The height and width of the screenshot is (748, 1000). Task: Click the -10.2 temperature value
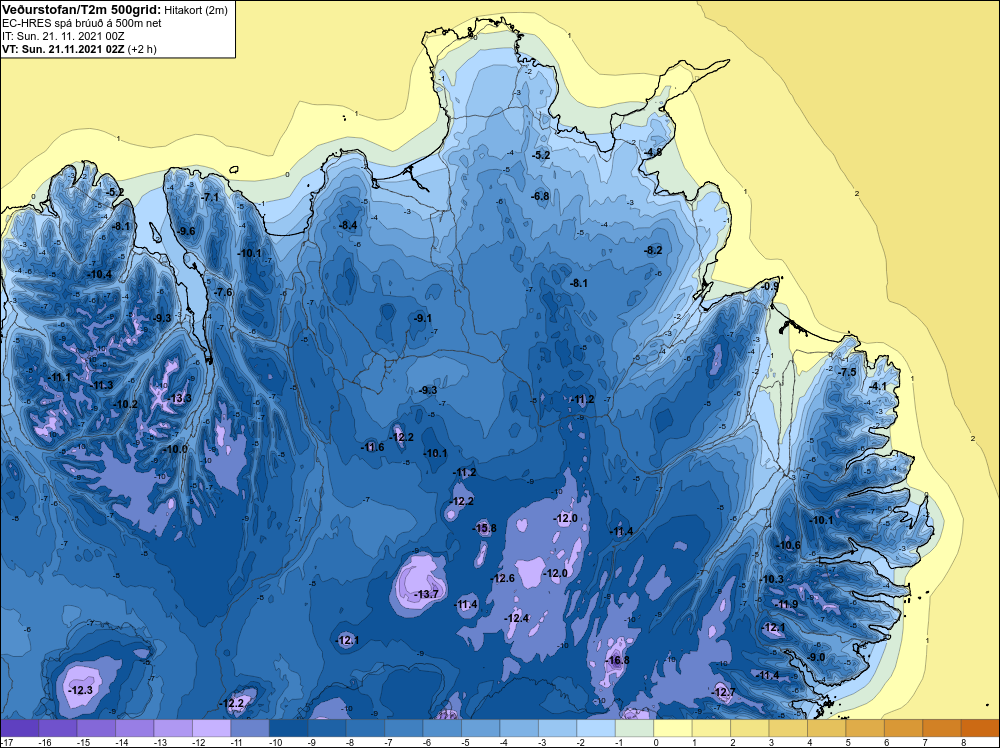point(126,404)
